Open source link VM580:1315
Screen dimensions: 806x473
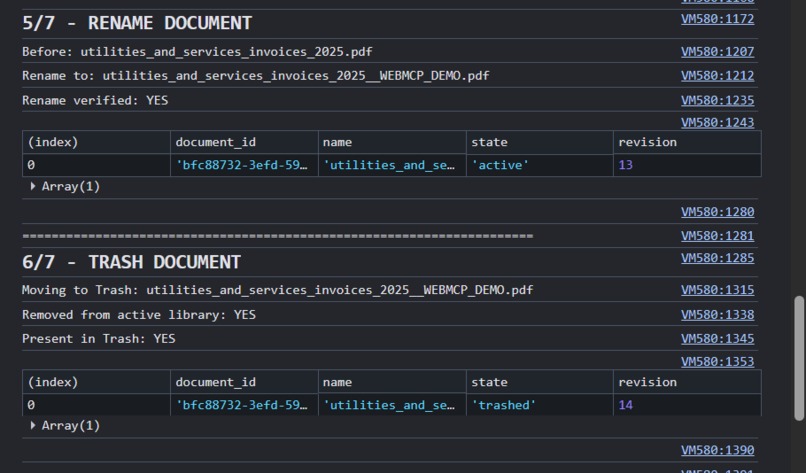tap(717, 290)
